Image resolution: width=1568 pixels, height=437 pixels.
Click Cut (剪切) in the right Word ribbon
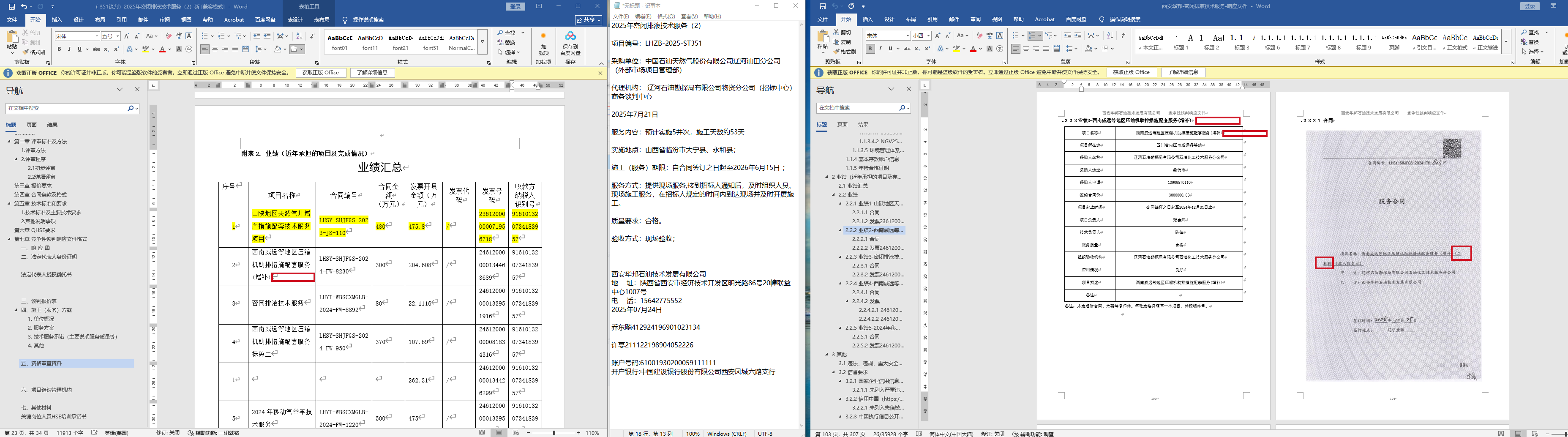(841, 33)
